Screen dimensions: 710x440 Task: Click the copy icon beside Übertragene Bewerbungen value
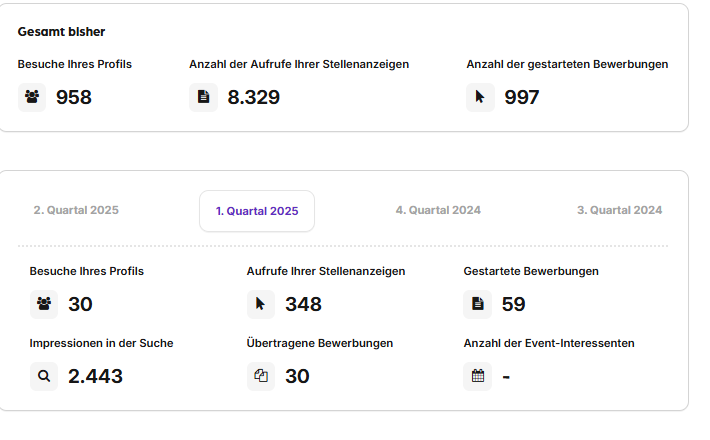261,376
